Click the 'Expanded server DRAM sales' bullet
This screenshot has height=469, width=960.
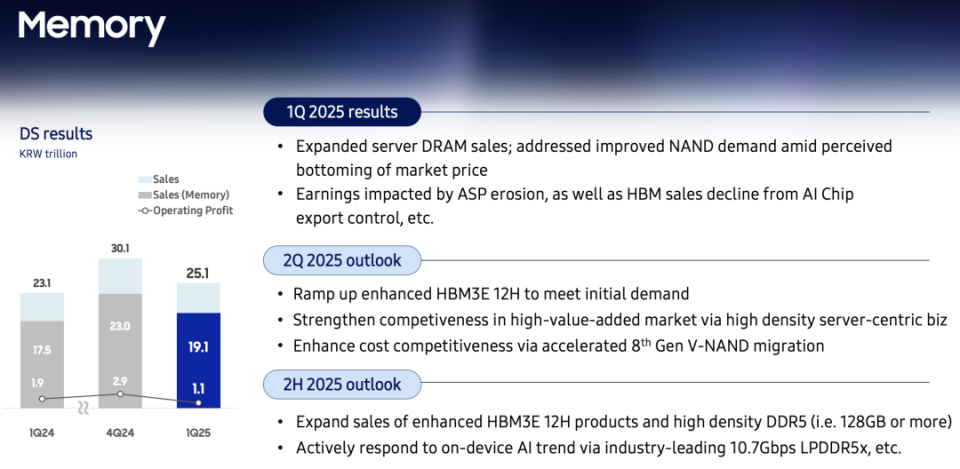[x=584, y=157]
